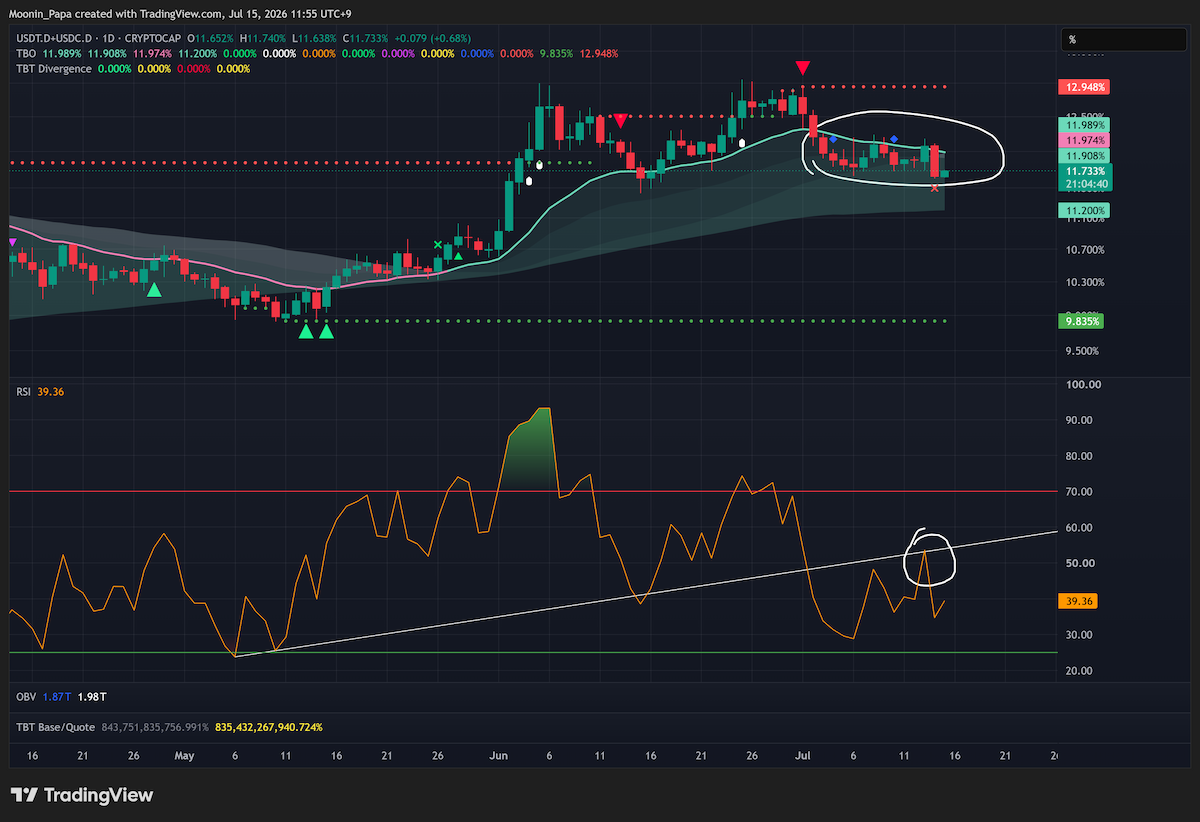Click the TBO indicator label
Image resolution: width=1200 pixels, height=822 pixels.
coord(25,53)
